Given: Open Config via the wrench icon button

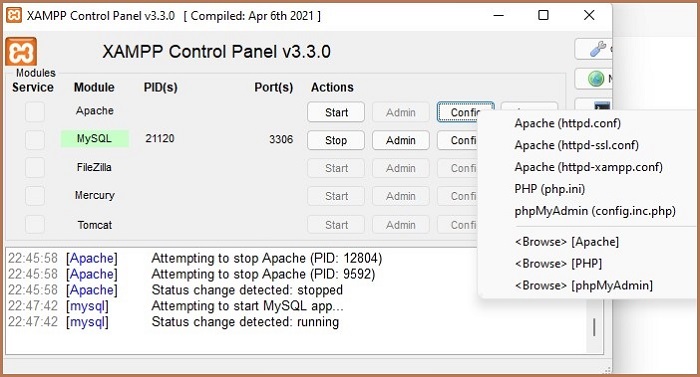Looking at the screenshot, I should click(593, 49).
